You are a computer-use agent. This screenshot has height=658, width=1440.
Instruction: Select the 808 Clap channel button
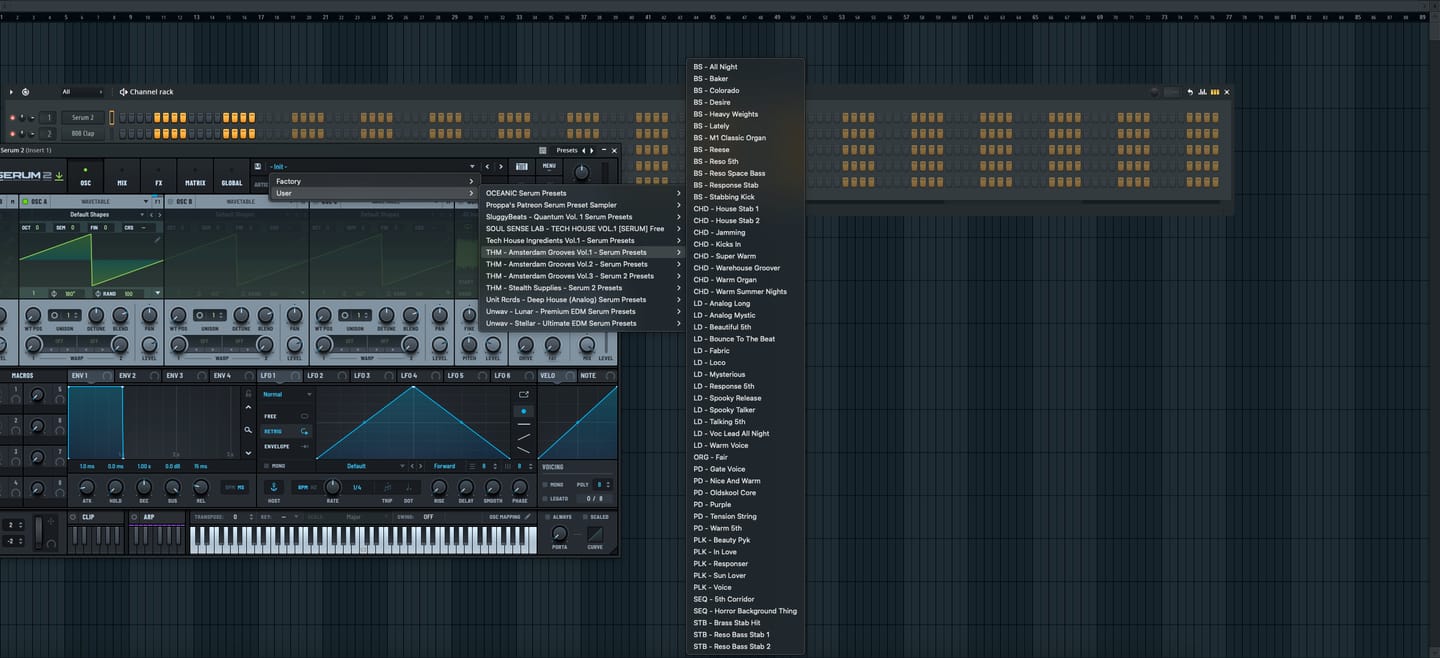point(82,133)
